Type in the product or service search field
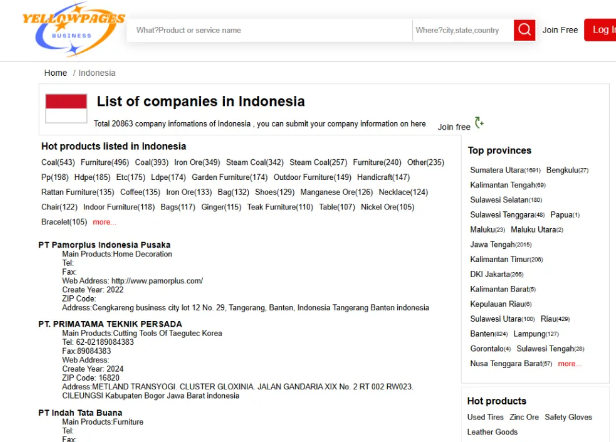 (270, 30)
